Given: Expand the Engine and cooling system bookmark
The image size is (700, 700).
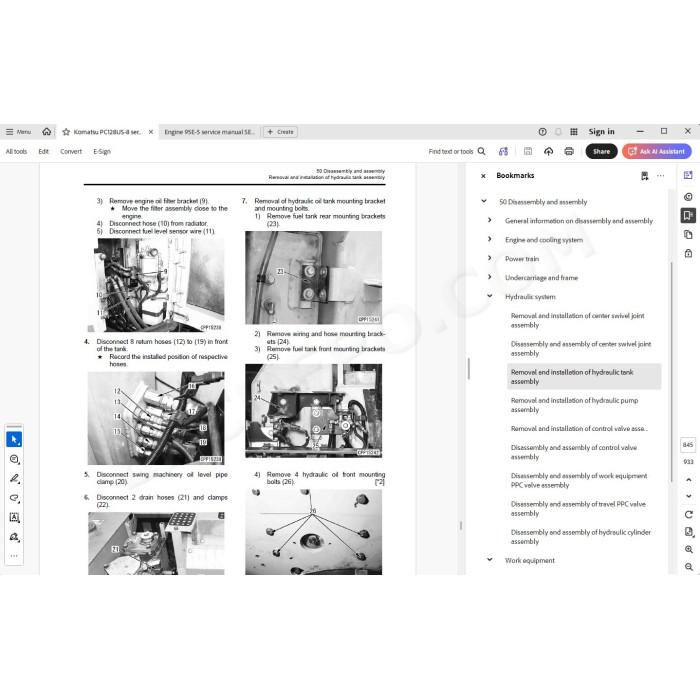Looking at the screenshot, I should [x=490, y=239].
